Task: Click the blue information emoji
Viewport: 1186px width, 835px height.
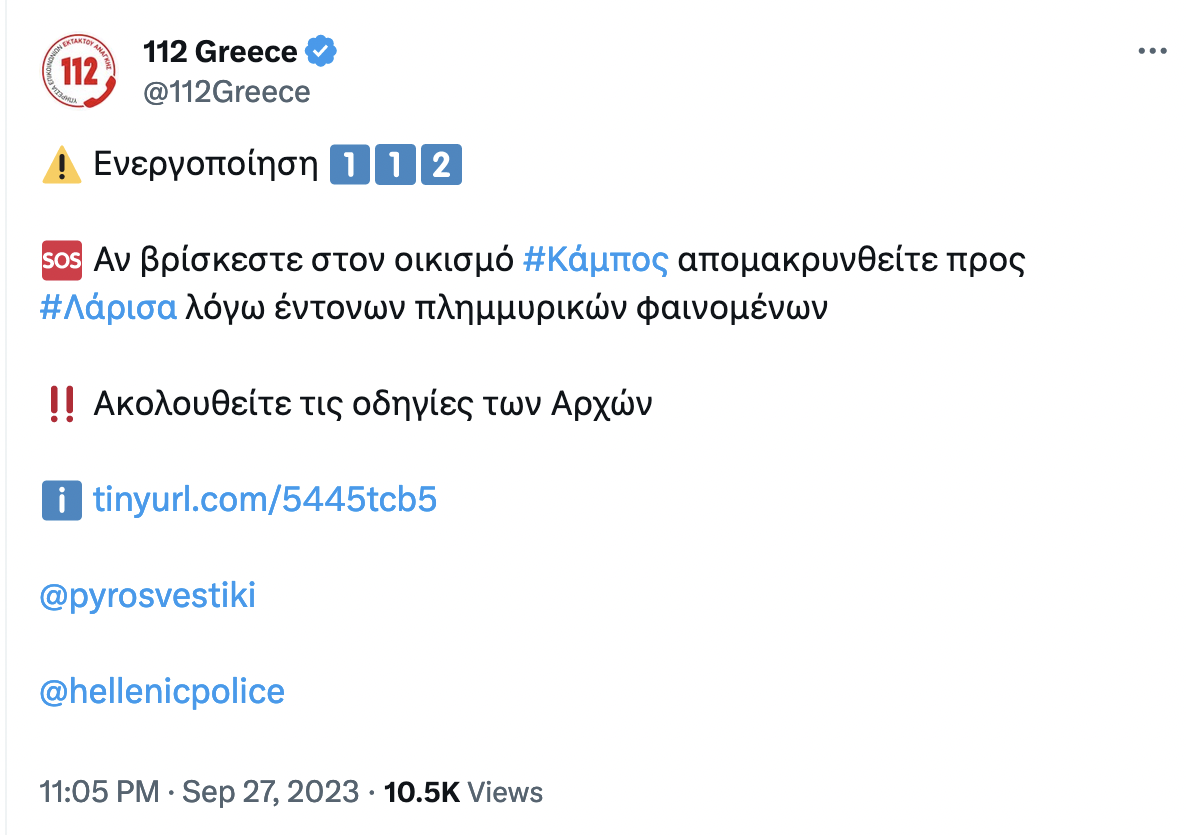Action: click(x=62, y=500)
